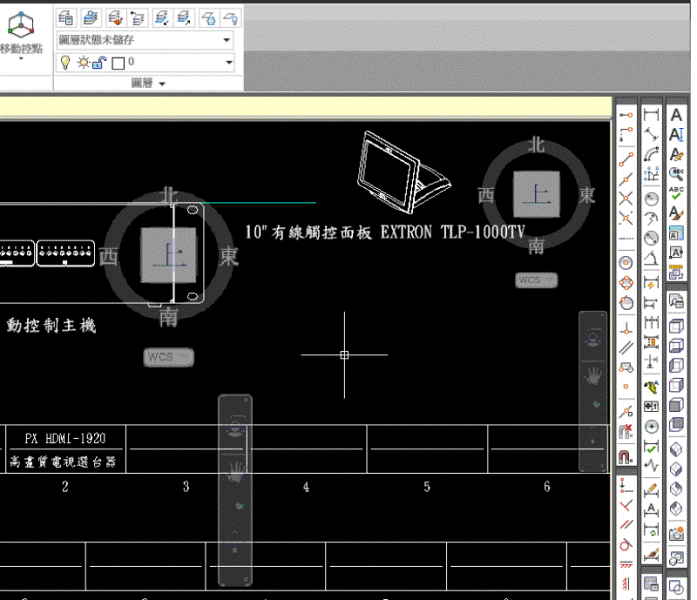Click 西 on the left ViewCube compass
Screen dimensions: 697x600
point(108,256)
